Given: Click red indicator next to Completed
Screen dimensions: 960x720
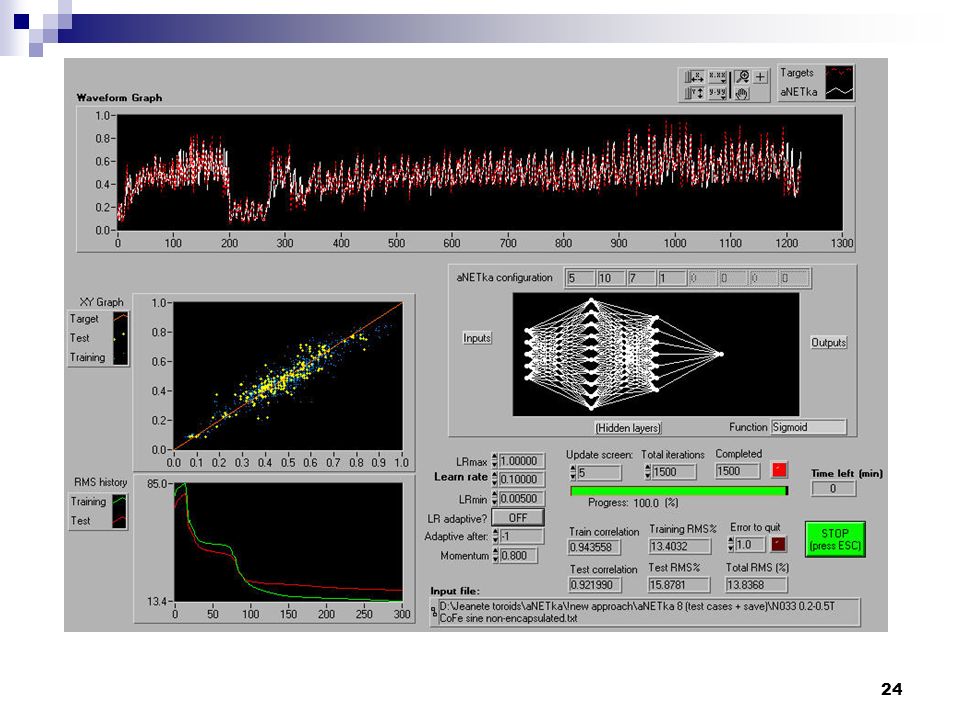Looking at the screenshot, I should 779,470.
